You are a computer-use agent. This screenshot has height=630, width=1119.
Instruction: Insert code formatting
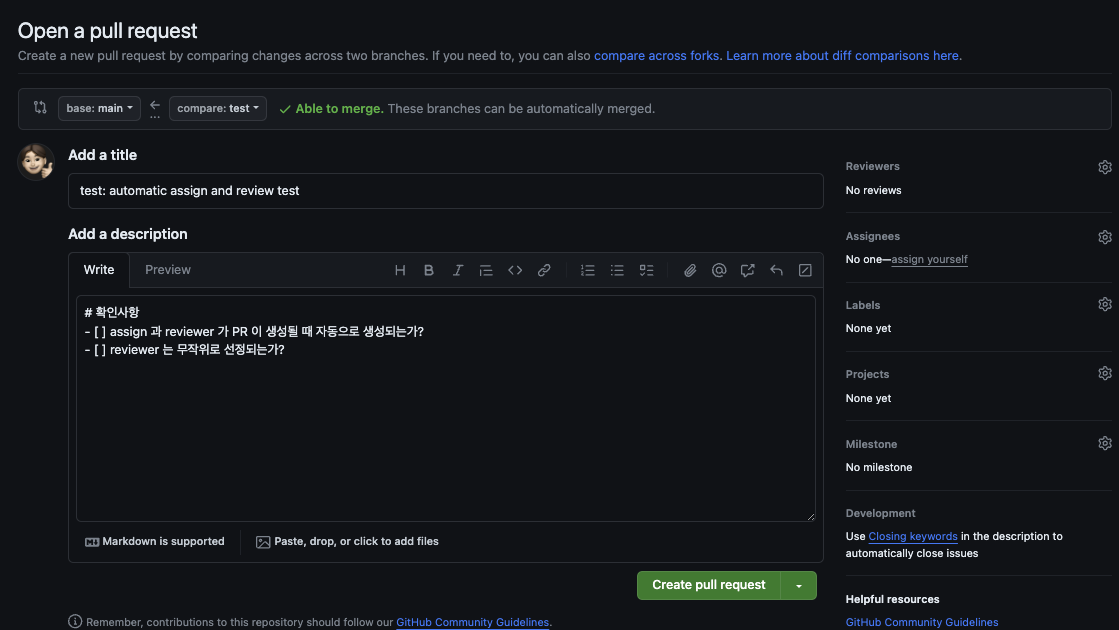click(515, 270)
